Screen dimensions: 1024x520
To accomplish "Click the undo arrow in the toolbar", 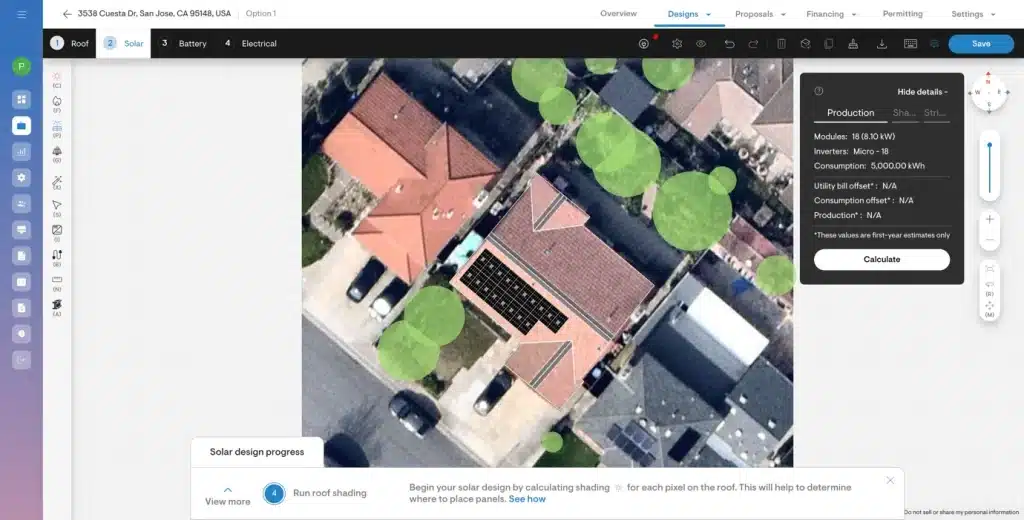I will 729,44.
